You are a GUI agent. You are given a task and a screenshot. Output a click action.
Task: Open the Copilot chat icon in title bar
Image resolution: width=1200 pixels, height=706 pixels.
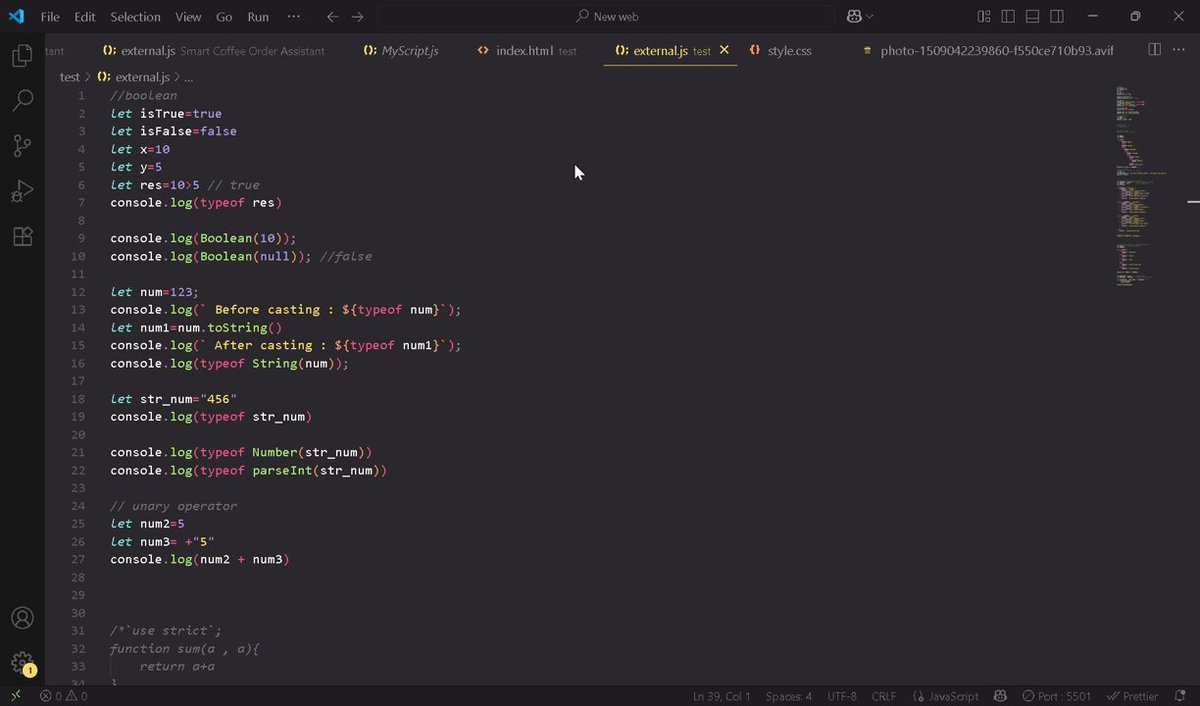(854, 17)
